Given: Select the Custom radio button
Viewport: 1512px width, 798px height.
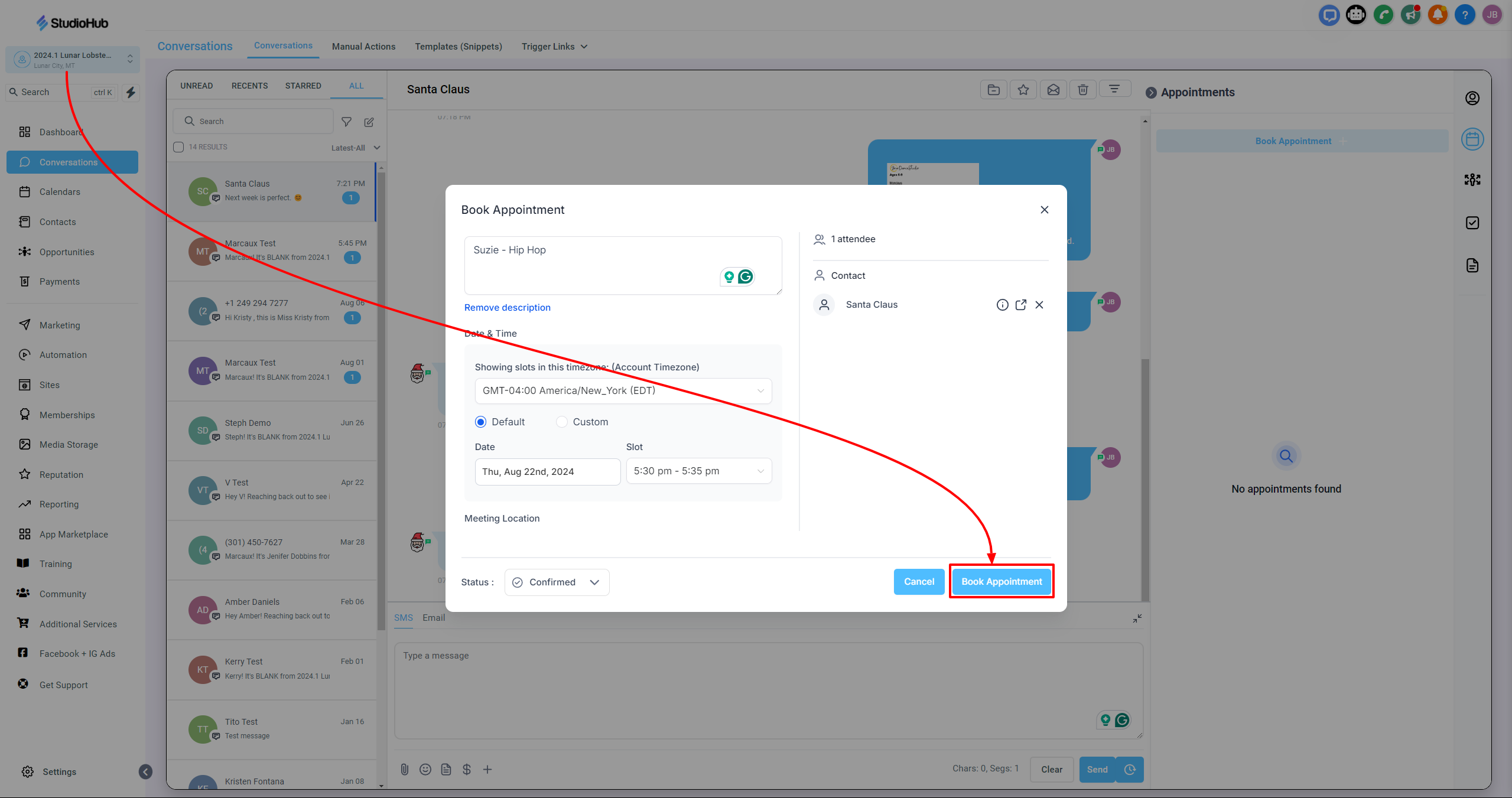Looking at the screenshot, I should (562, 422).
